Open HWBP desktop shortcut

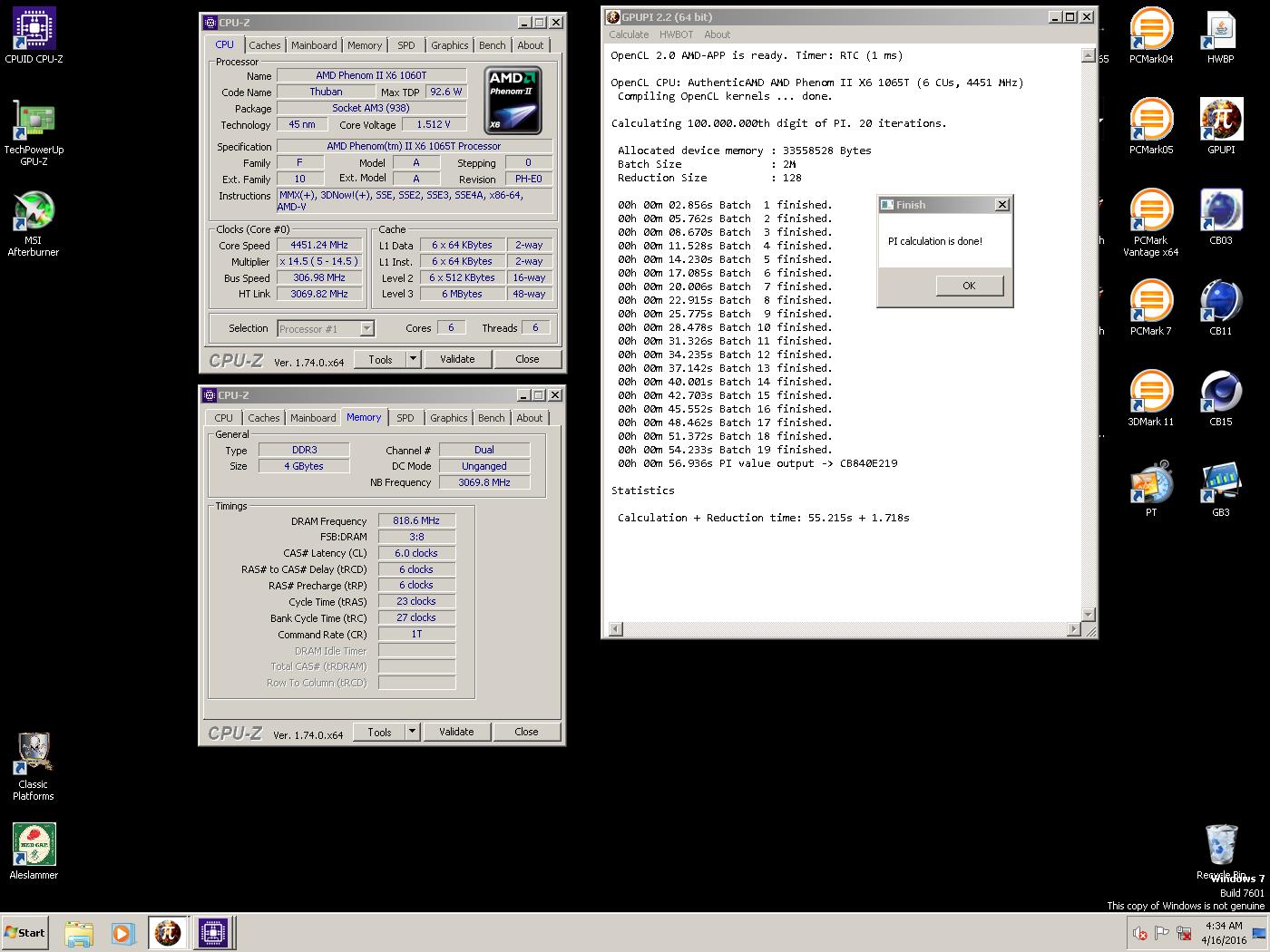coord(1221,36)
